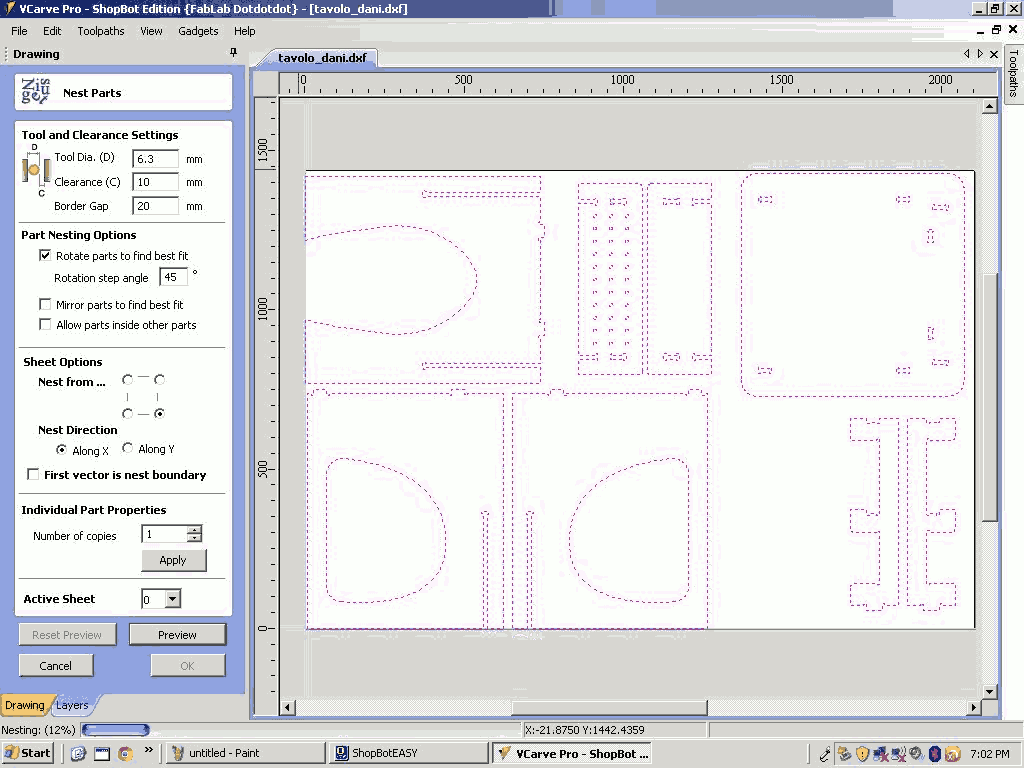Screen dimensions: 1024x768
Task: Decrease Number of copies with down arrow
Action: (194, 538)
